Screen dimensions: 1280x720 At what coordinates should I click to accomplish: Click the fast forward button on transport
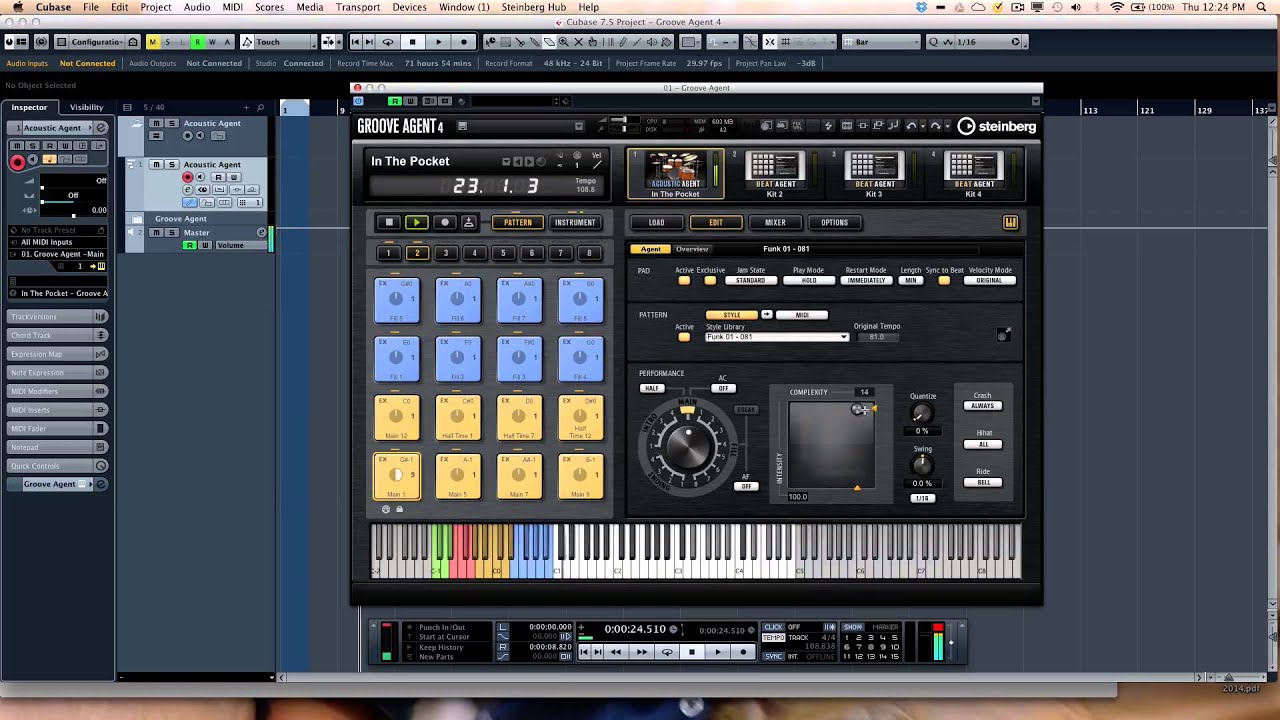tap(641, 652)
